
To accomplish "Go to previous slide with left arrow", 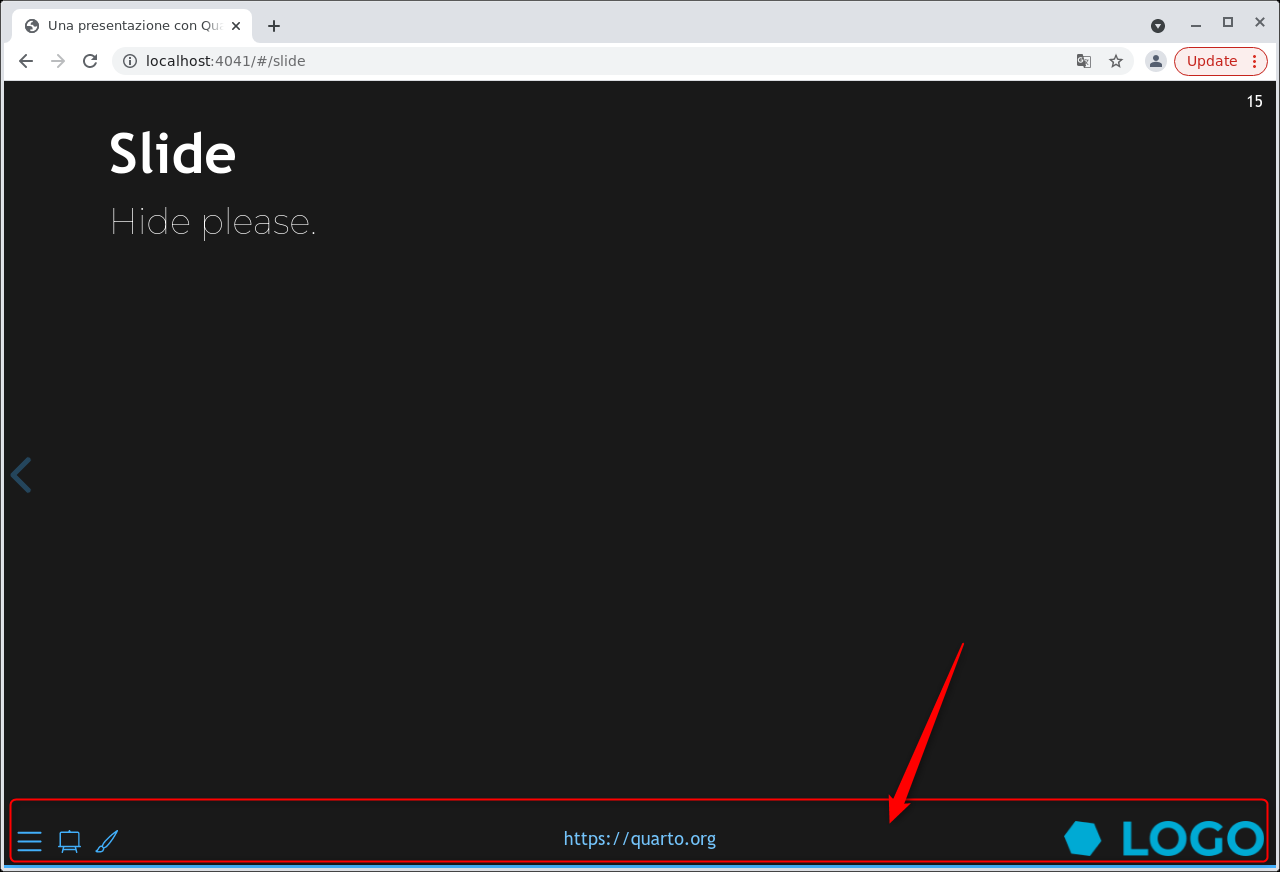I will tap(21, 475).
